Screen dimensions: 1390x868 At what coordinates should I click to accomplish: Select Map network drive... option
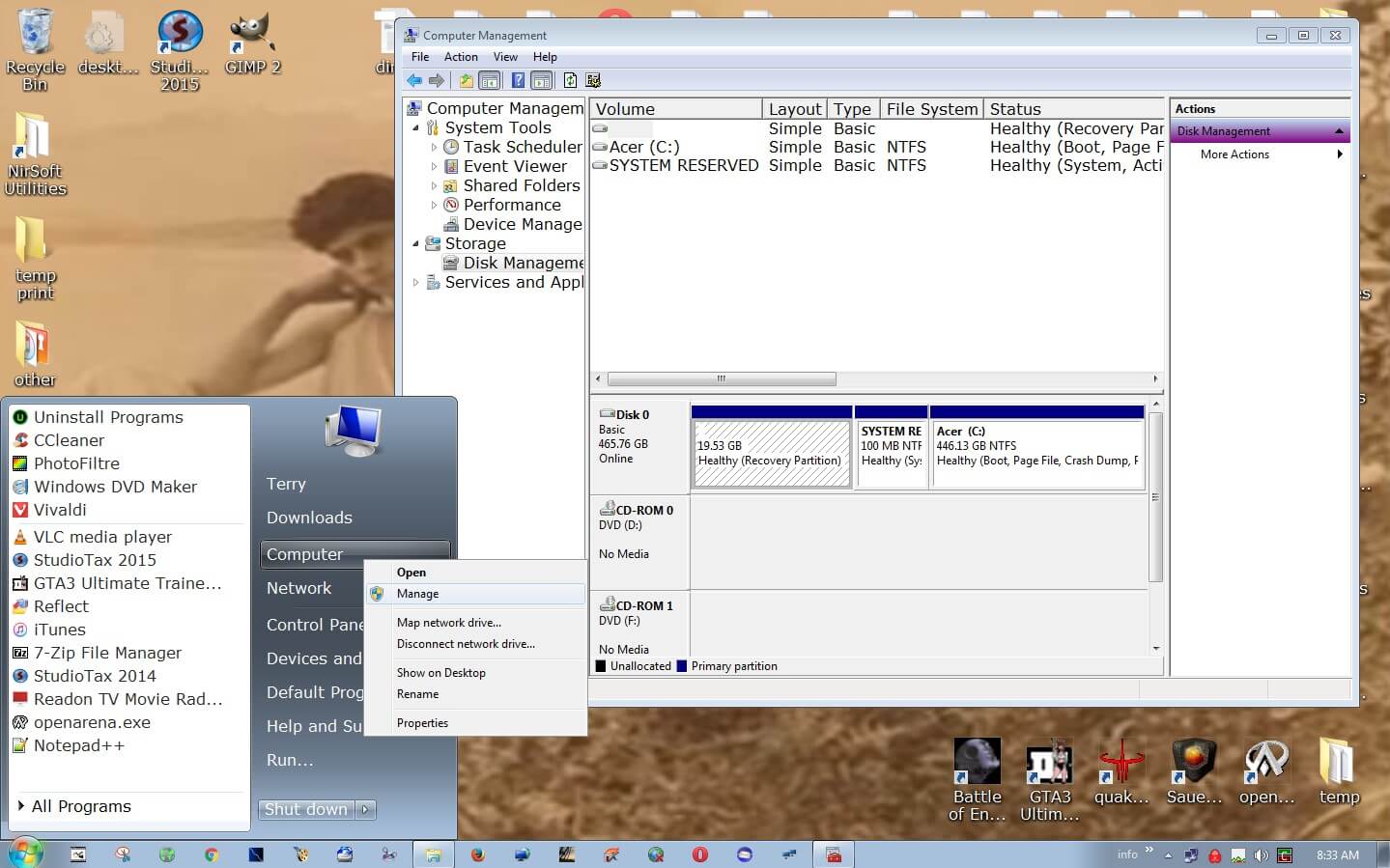pos(476,623)
